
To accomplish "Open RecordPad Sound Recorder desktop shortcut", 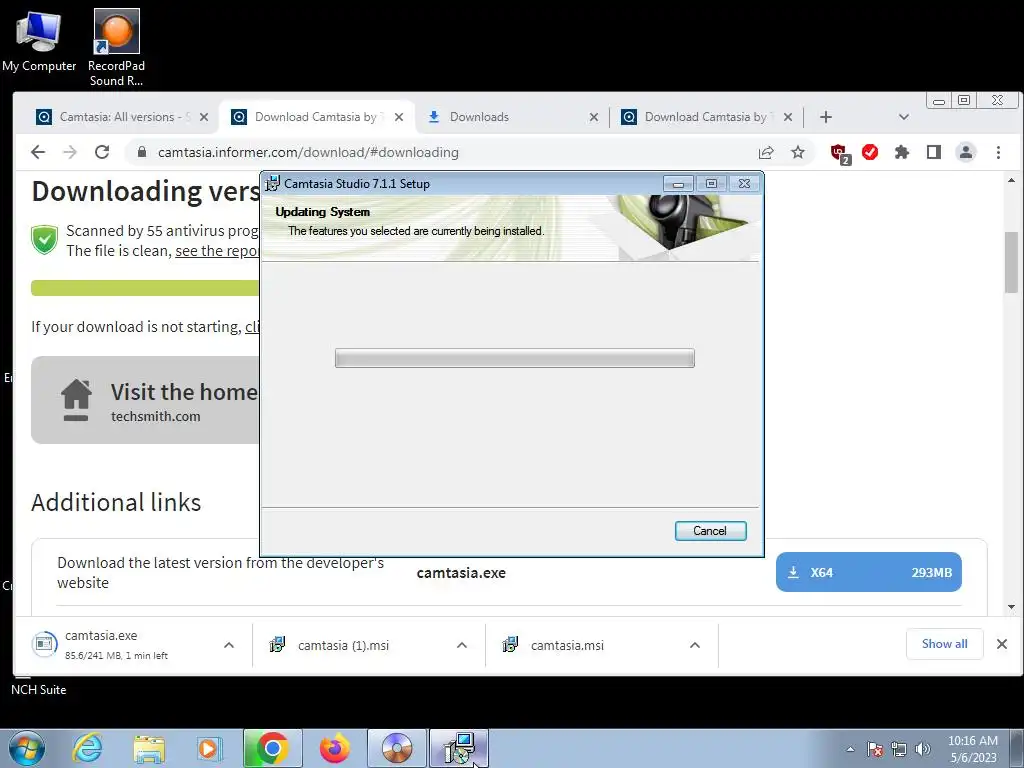I will coord(116,48).
